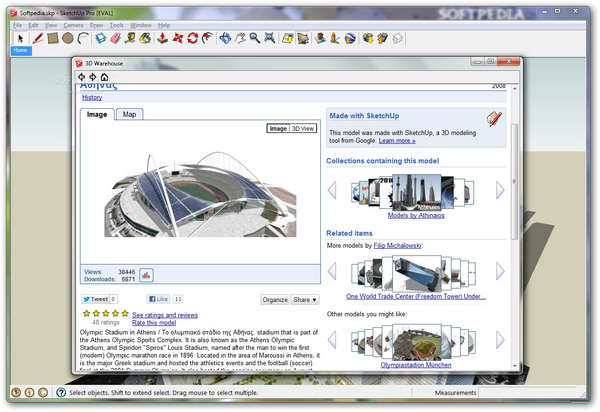Screen dimensions: 600x412
Task: Click Preview Model in Google Earth
Action: point(350,38)
